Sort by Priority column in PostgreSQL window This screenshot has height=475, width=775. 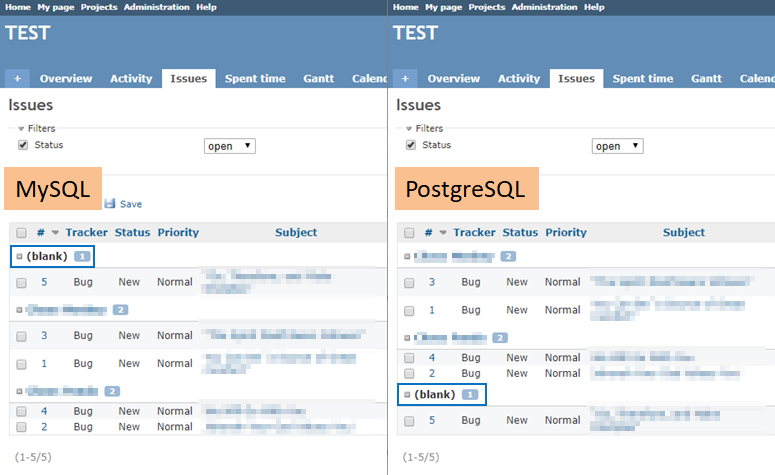pyautogui.click(x=566, y=232)
